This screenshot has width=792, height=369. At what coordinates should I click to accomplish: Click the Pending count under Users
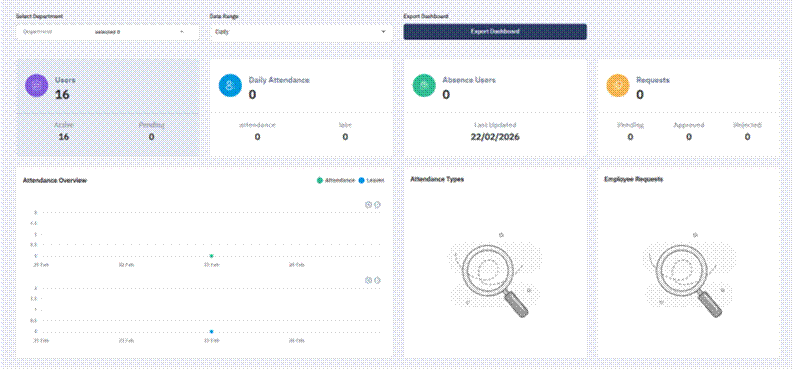152,137
